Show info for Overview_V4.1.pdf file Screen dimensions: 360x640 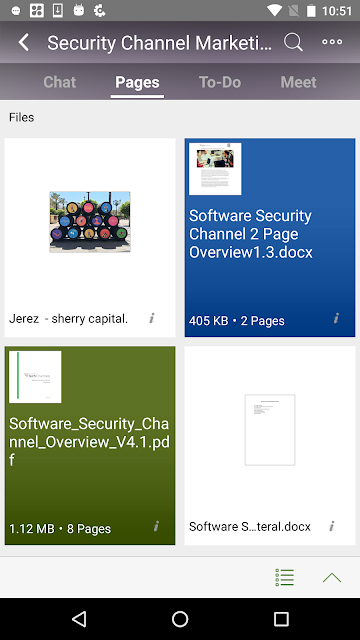click(x=156, y=526)
